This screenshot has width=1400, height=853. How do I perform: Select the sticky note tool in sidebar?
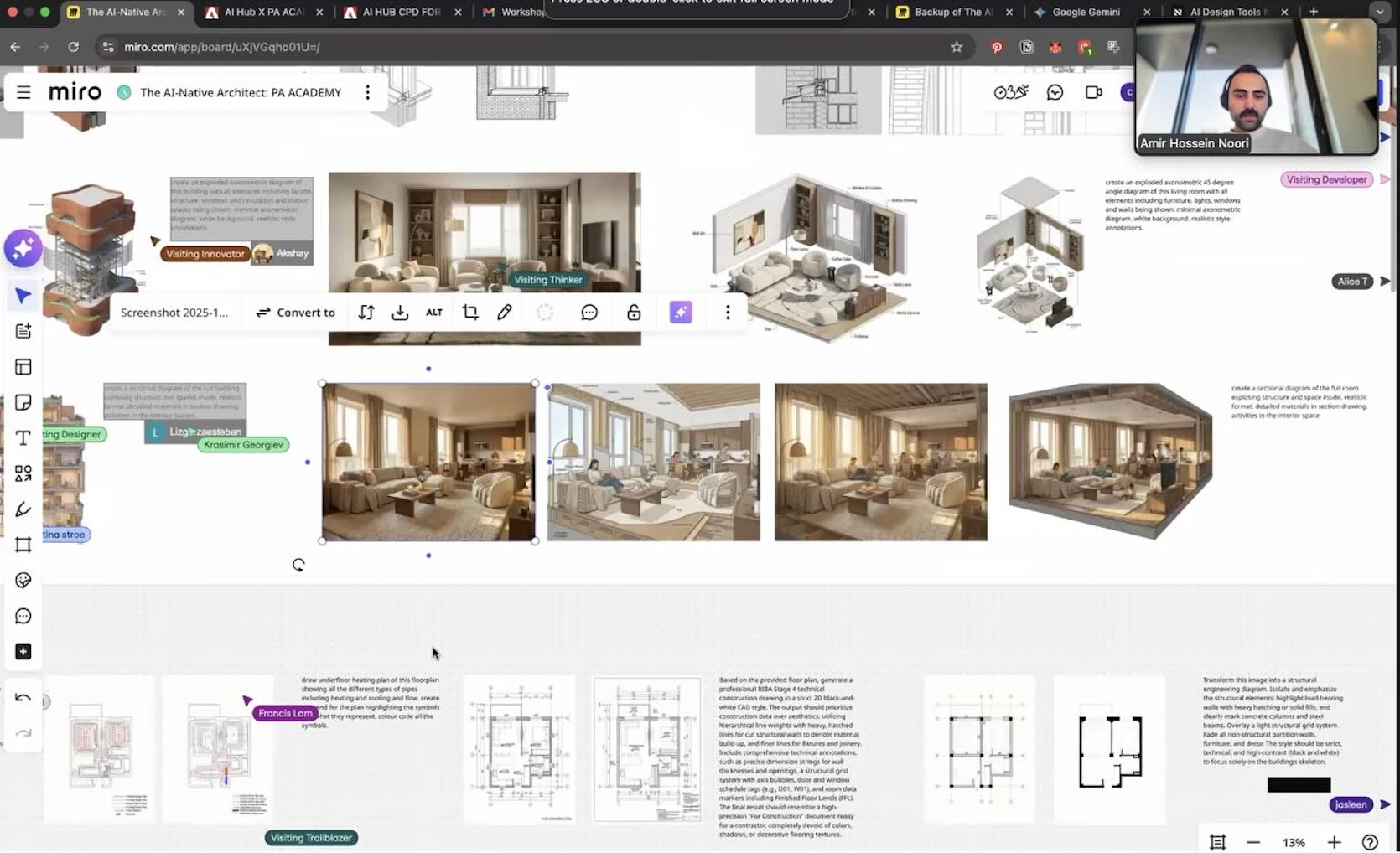[23, 403]
